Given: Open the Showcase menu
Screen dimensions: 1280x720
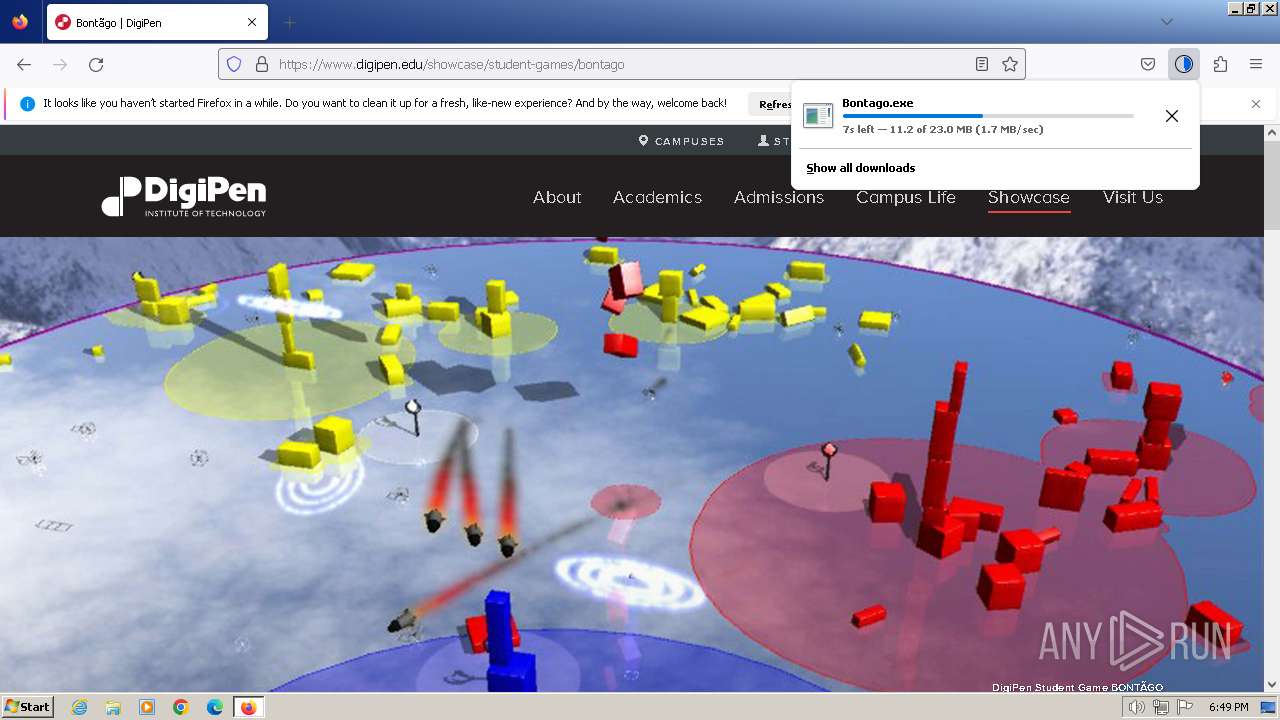Looking at the screenshot, I should click(1029, 197).
